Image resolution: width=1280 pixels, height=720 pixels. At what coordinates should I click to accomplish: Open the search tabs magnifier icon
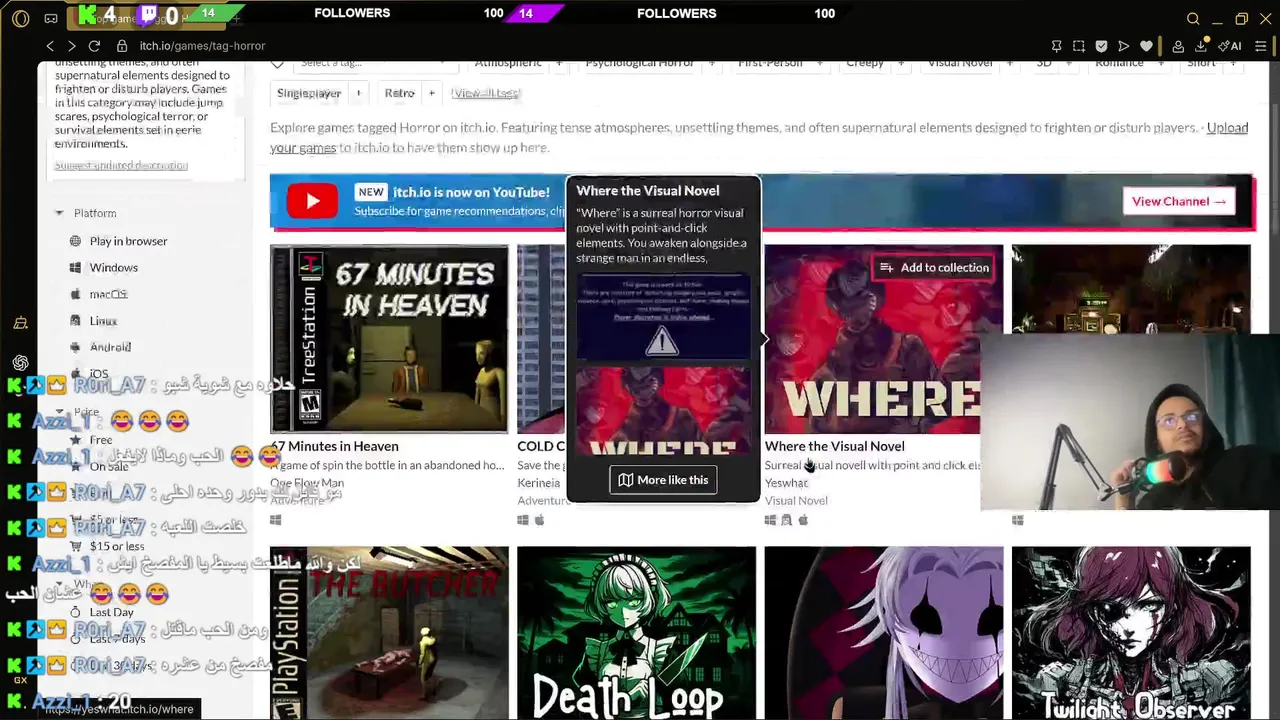point(1193,19)
